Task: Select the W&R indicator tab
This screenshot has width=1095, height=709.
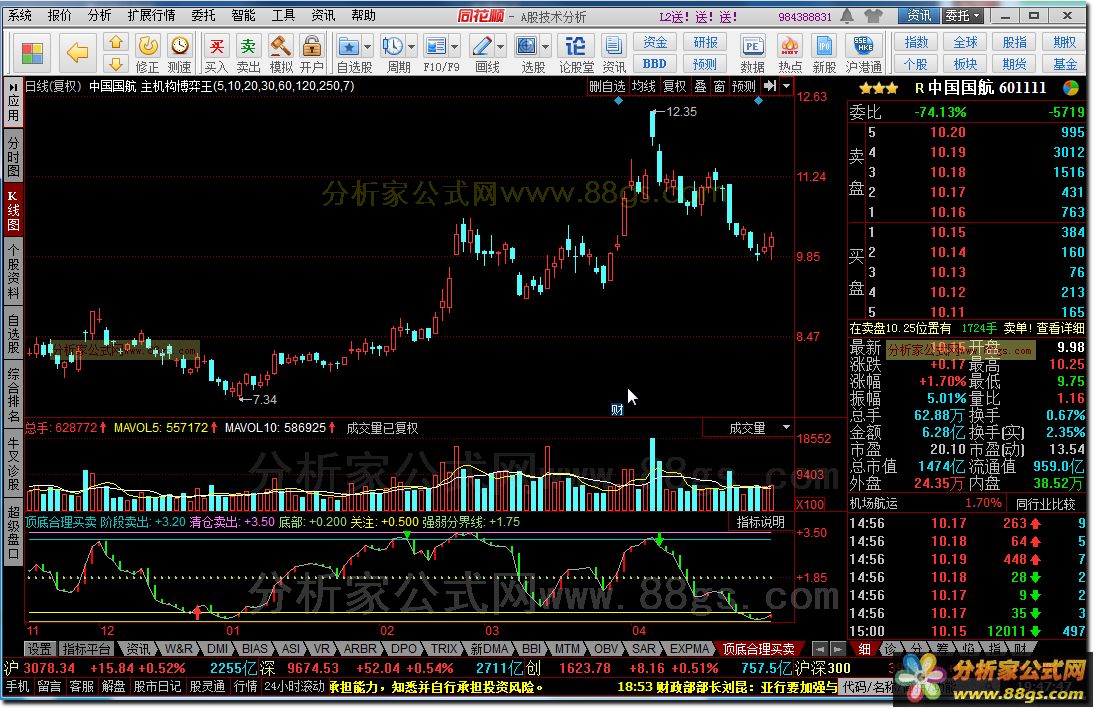Action: pos(179,648)
